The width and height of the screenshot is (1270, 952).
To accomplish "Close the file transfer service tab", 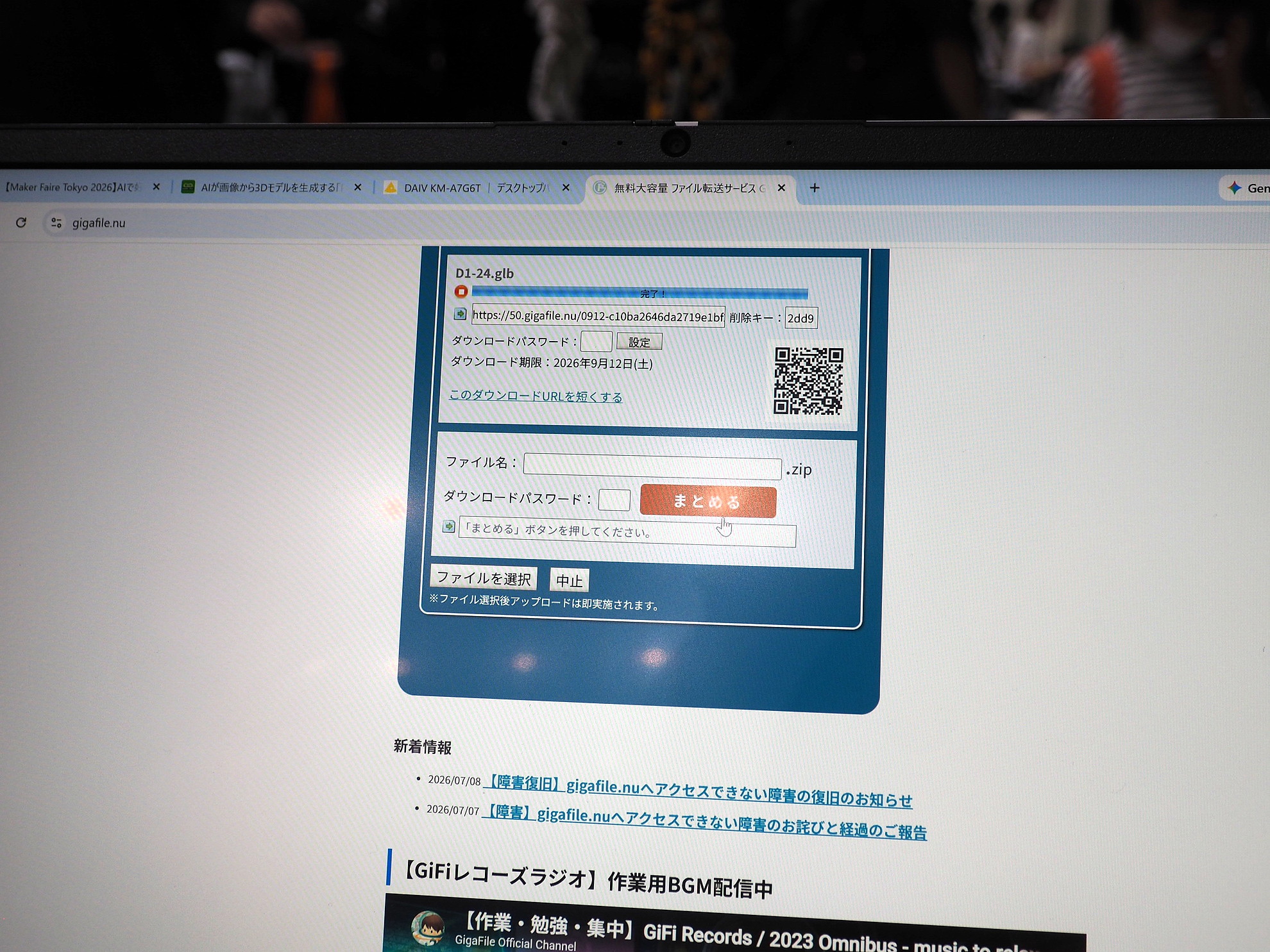I will (x=781, y=188).
